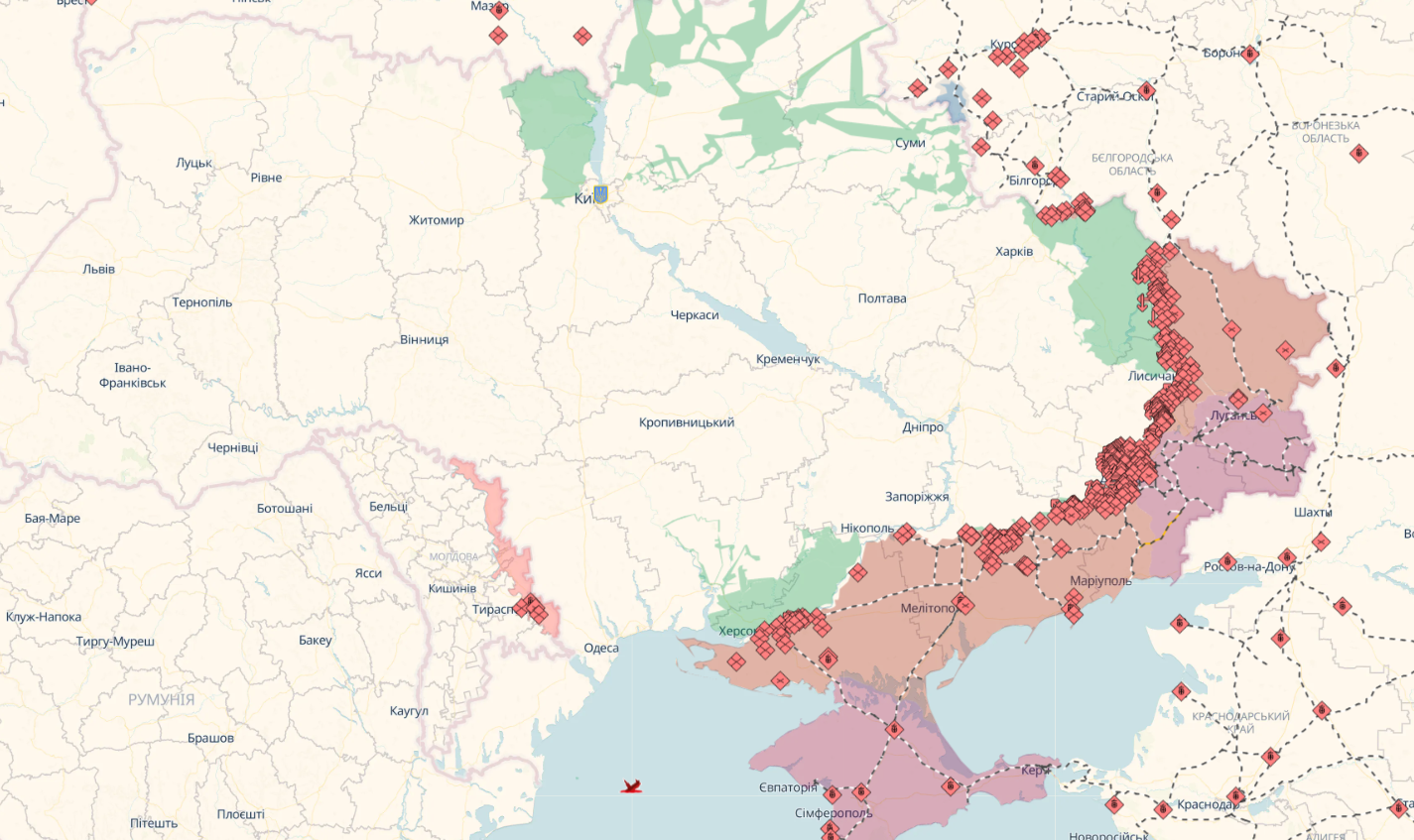Click the Івано-Франківськ label
Image resolution: width=1414 pixels, height=840 pixels.
pos(133,375)
